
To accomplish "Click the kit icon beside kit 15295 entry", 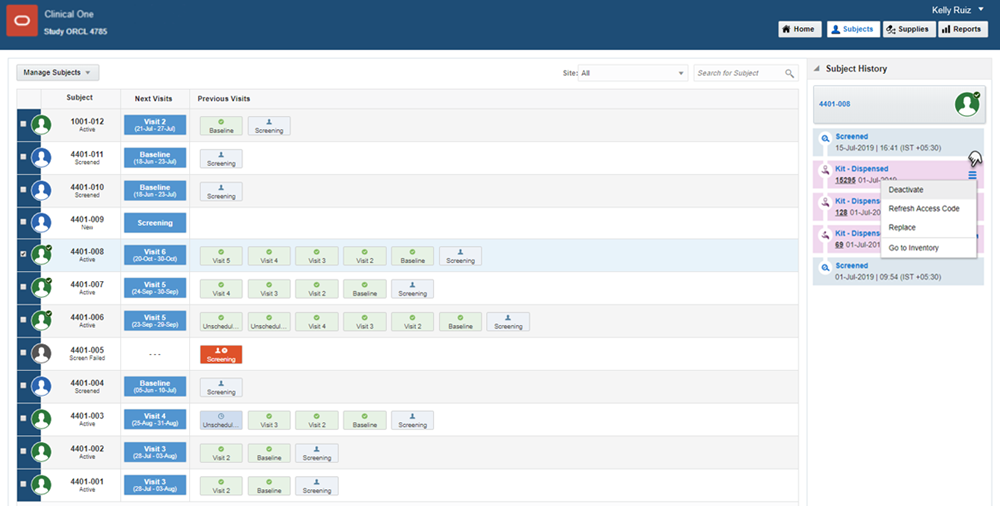I will (825, 170).
